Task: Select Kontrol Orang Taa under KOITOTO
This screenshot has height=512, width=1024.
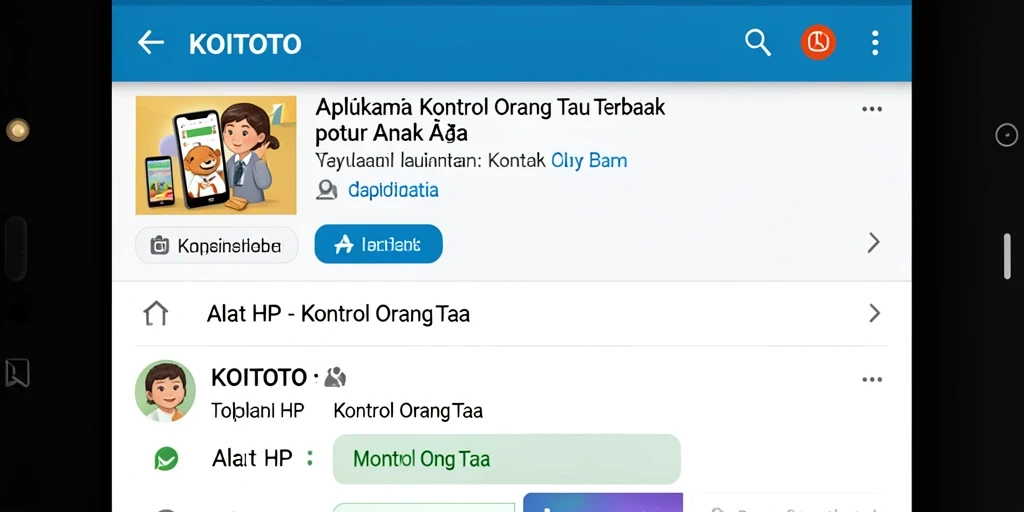Action: coord(408,411)
